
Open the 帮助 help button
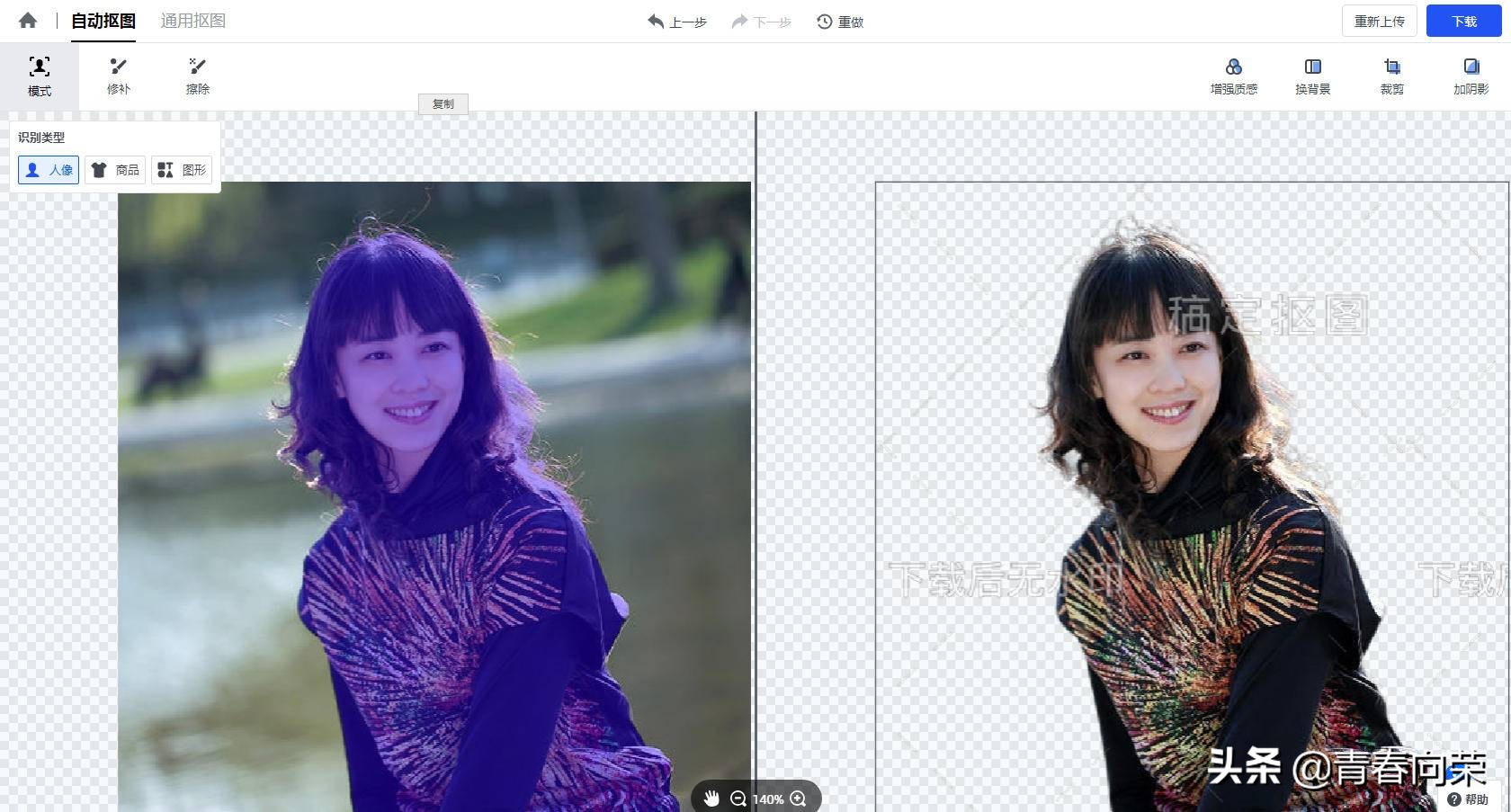point(1468,799)
